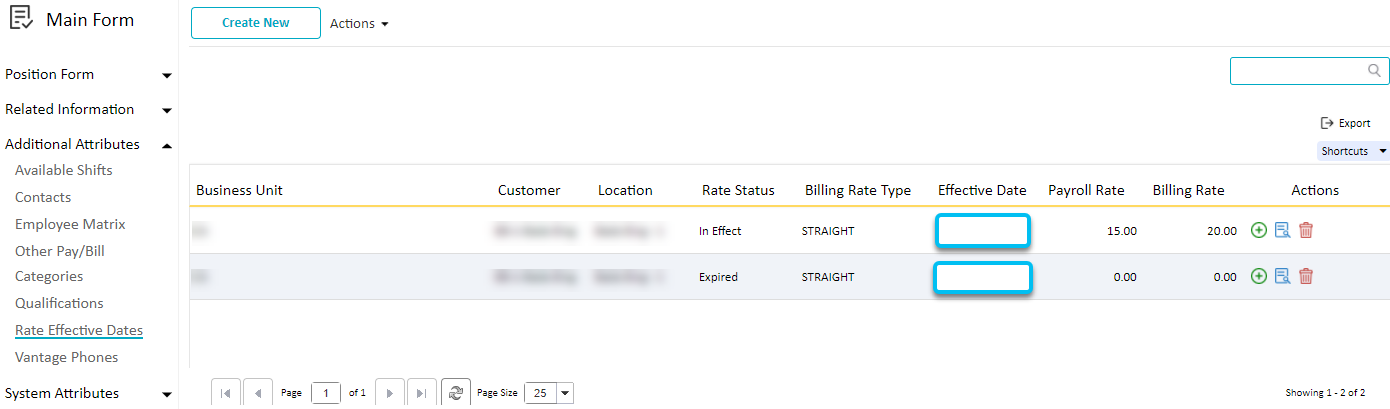Delete the In Effect rate row
This screenshot has width=1390, height=409.
[1306, 230]
